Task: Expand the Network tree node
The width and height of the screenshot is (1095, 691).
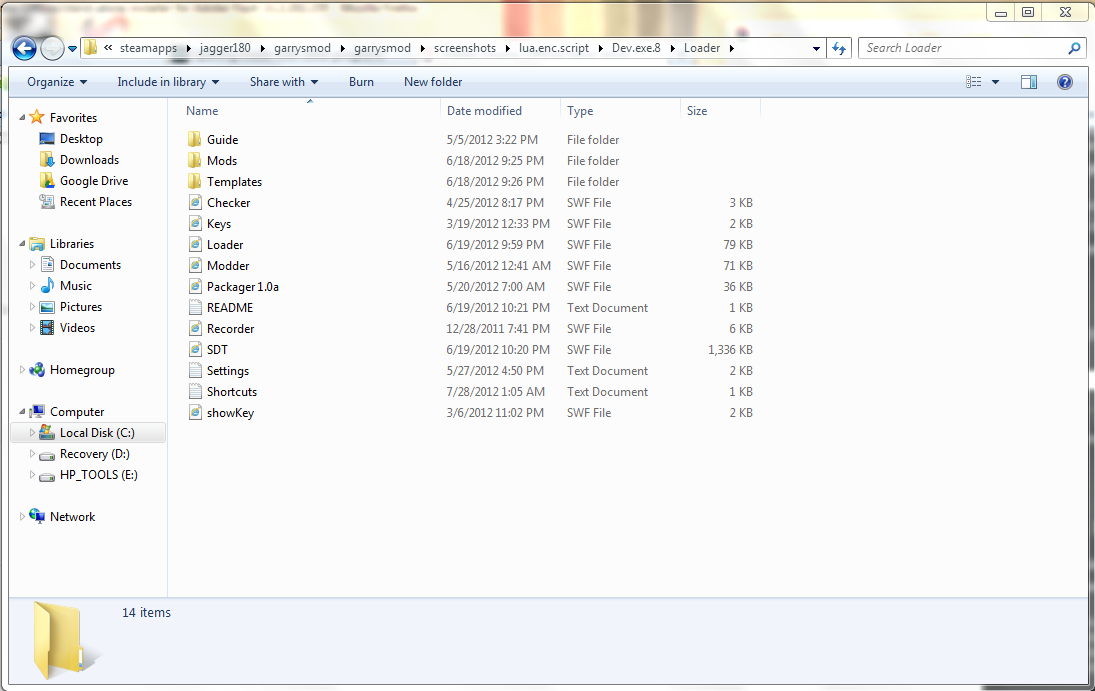Action: 23,517
